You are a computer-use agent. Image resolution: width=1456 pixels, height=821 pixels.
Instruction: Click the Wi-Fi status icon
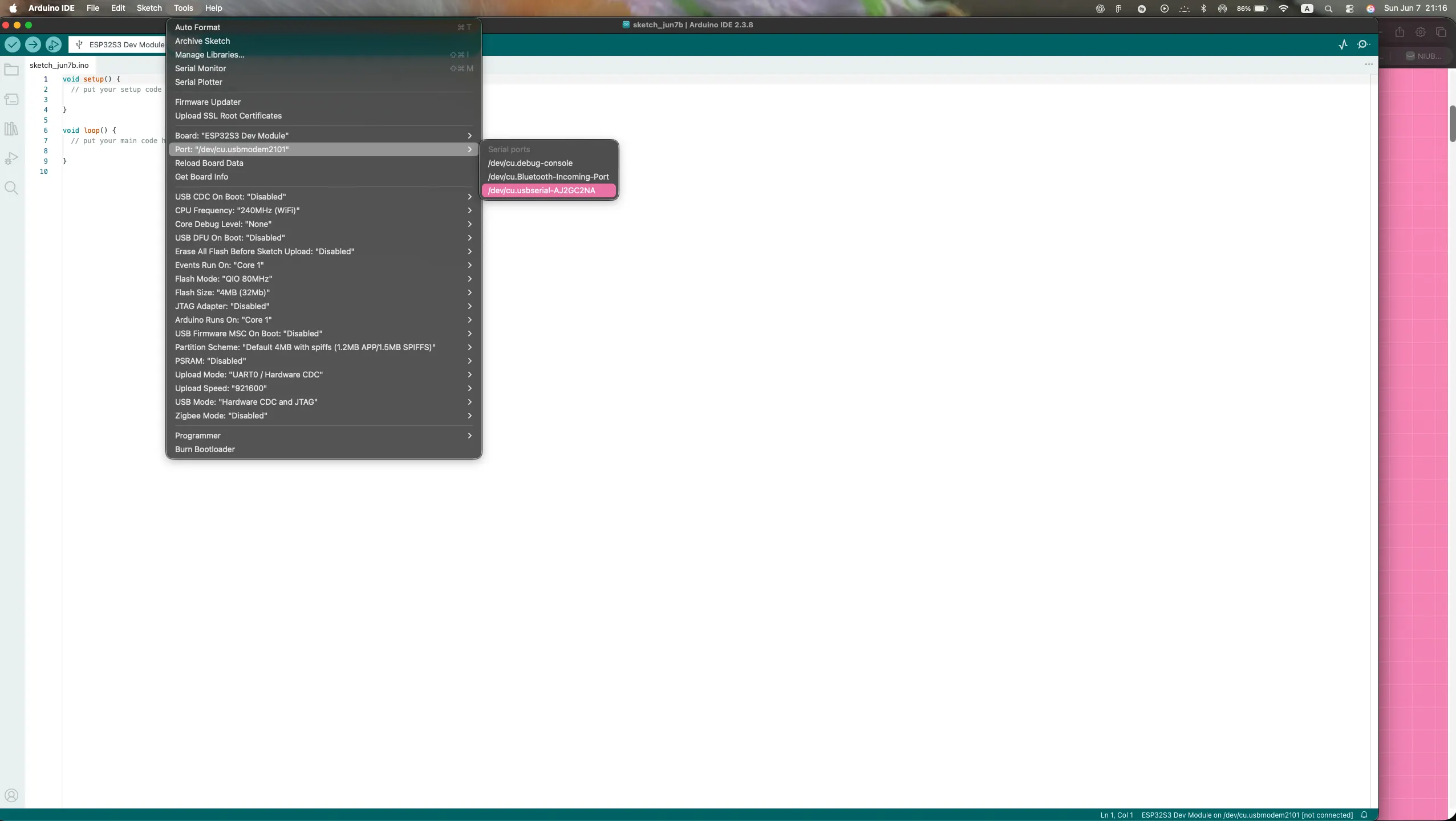click(1283, 9)
